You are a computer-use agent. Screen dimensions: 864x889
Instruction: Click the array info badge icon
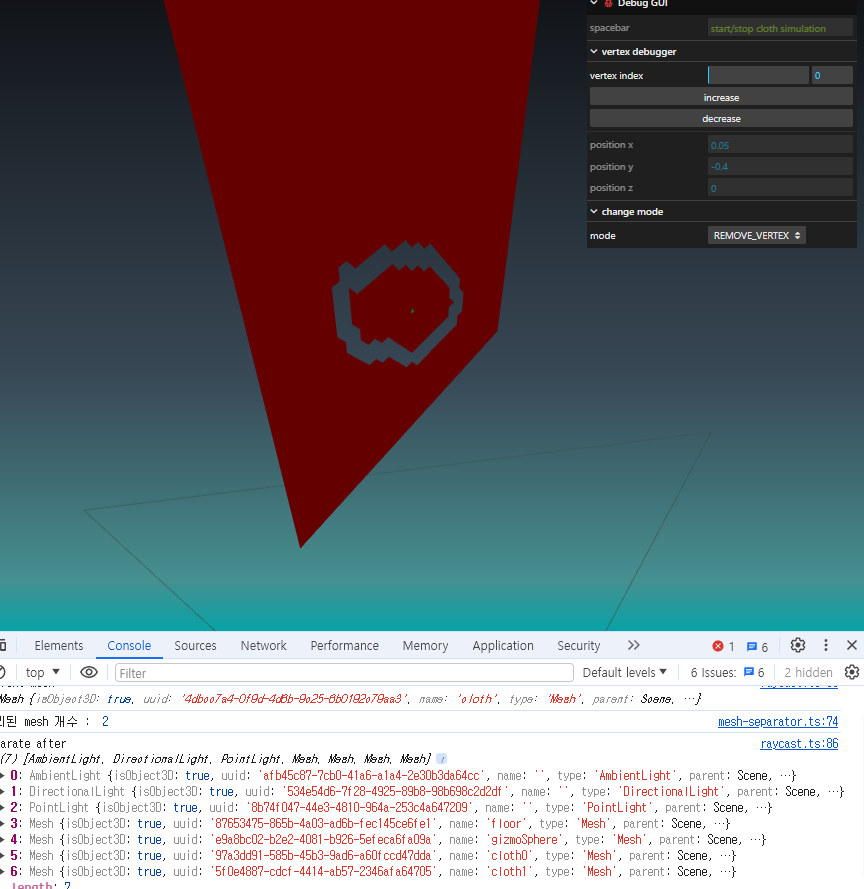click(x=442, y=759)
